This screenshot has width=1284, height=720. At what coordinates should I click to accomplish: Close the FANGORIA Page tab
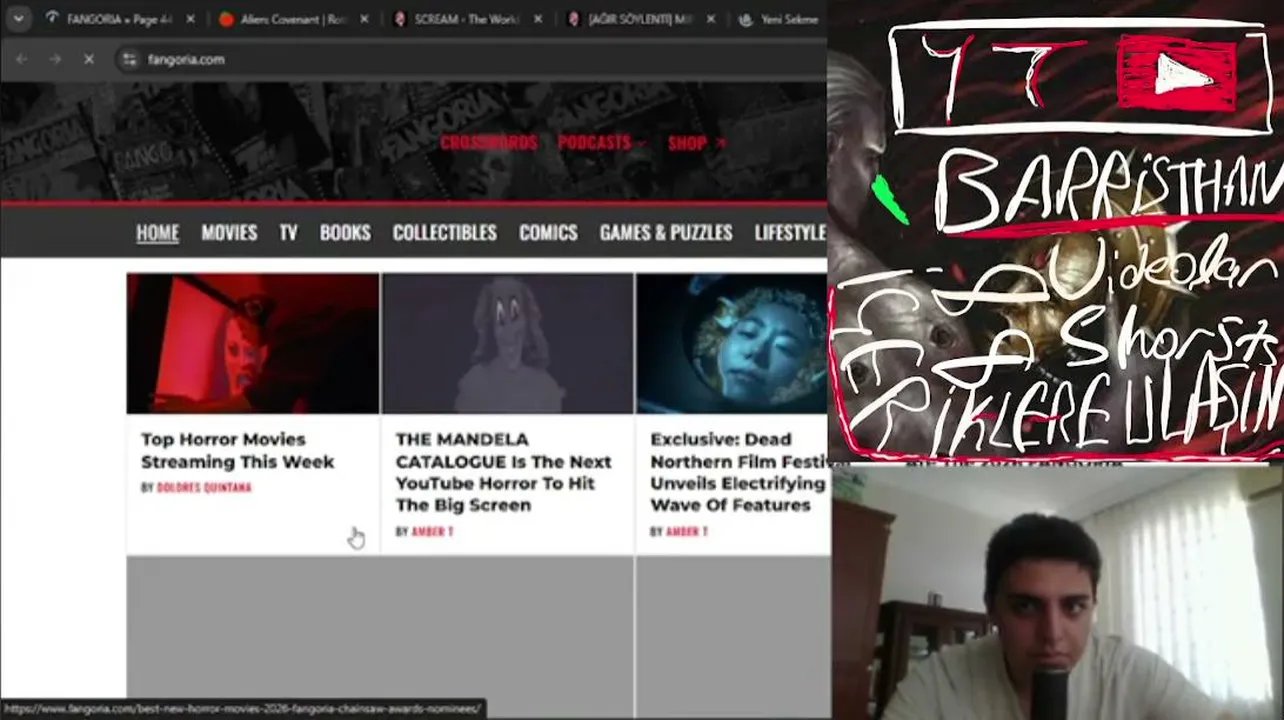191,19
